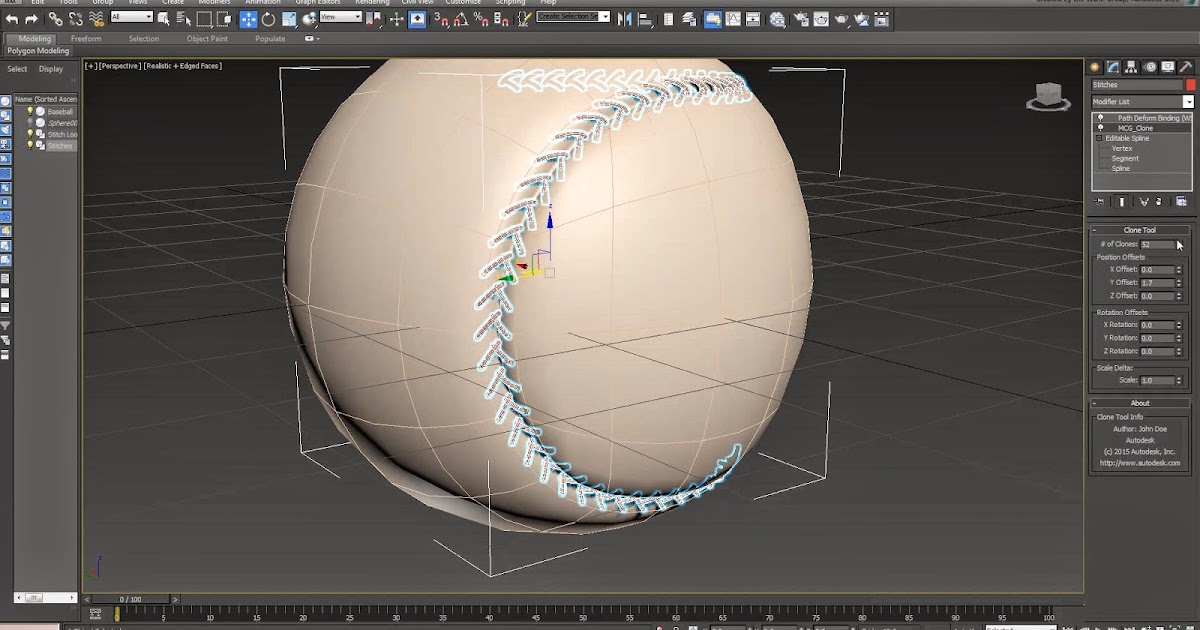Toggle the light bulb next to Sphere001
1200x630 pixels.
pos(30,122)
